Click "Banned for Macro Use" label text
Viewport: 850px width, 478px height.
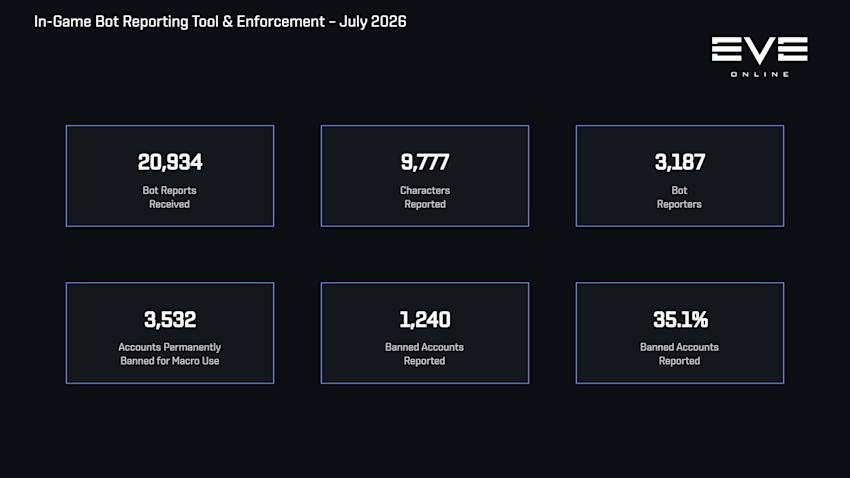point(170,361)
